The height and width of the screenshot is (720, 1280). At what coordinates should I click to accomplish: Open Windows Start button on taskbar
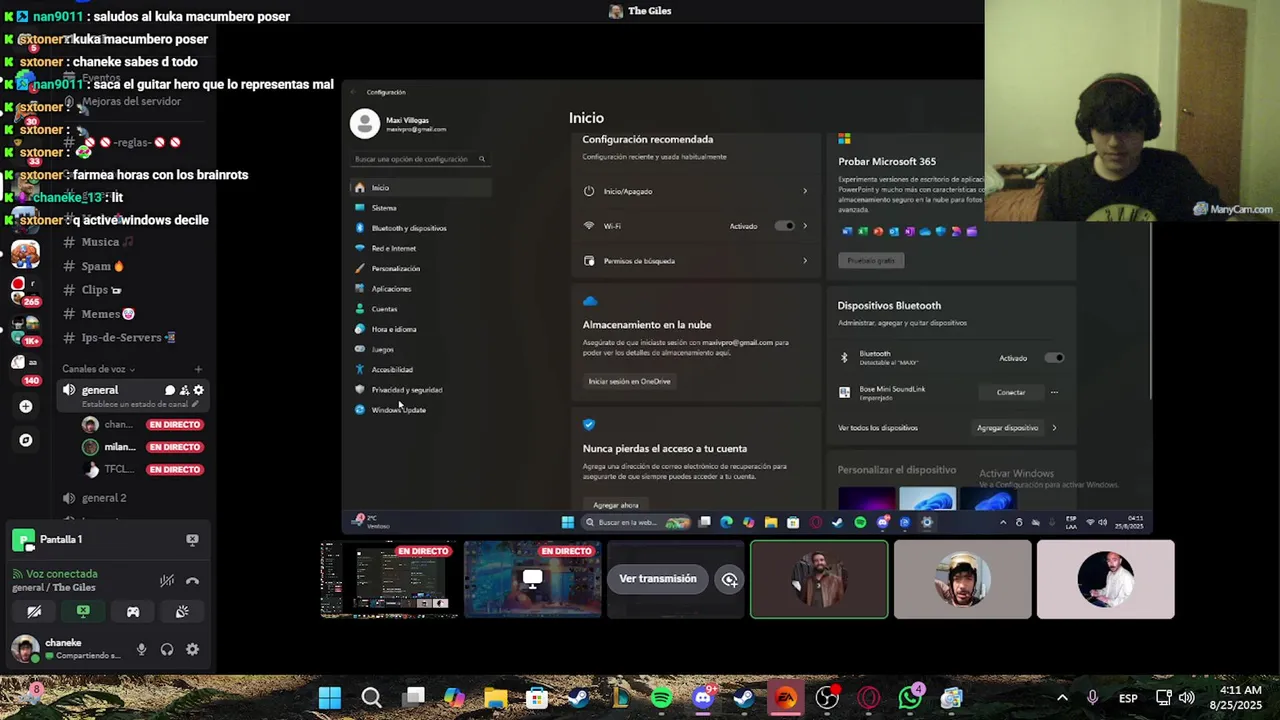pyautogui.click(x=329, y=698)
